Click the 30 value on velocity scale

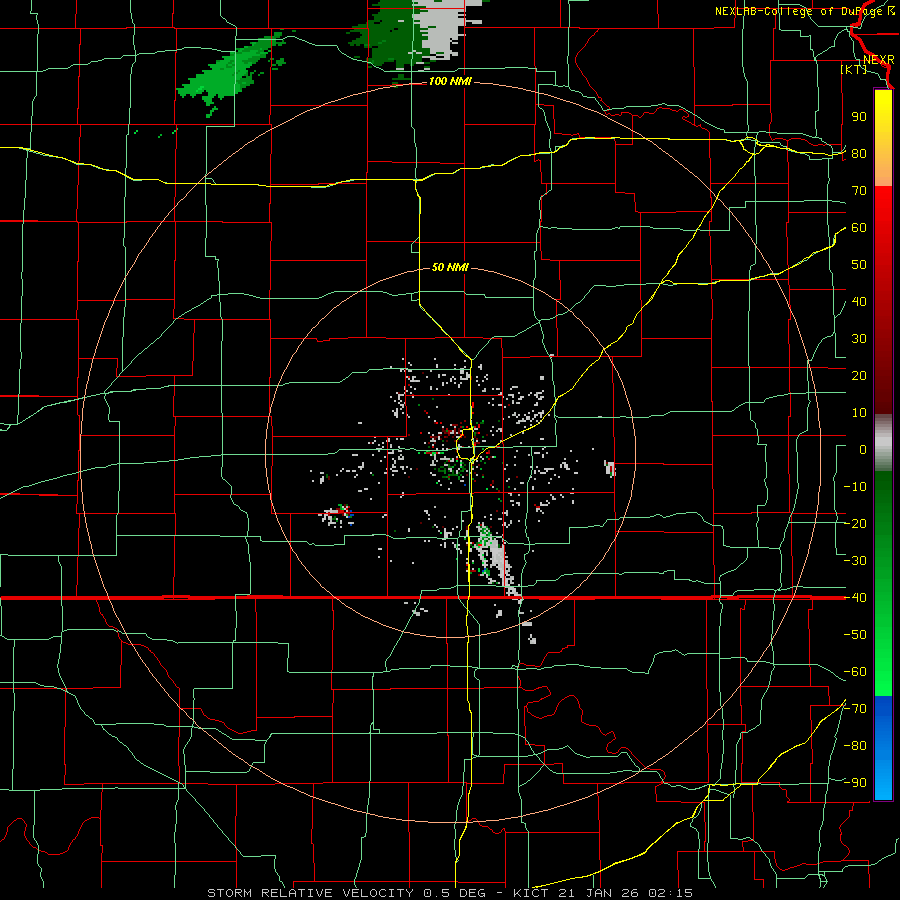click(859, 339)
